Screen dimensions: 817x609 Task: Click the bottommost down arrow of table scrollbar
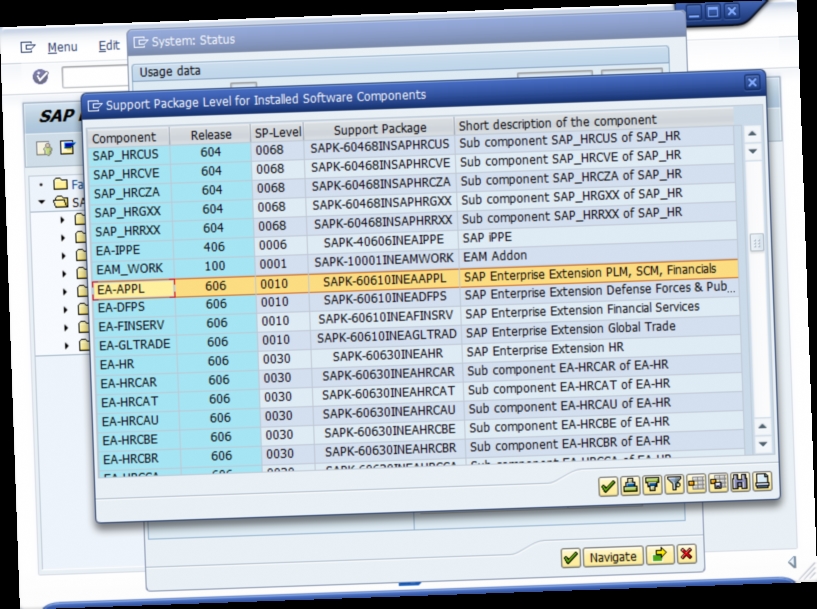point(763,444)
